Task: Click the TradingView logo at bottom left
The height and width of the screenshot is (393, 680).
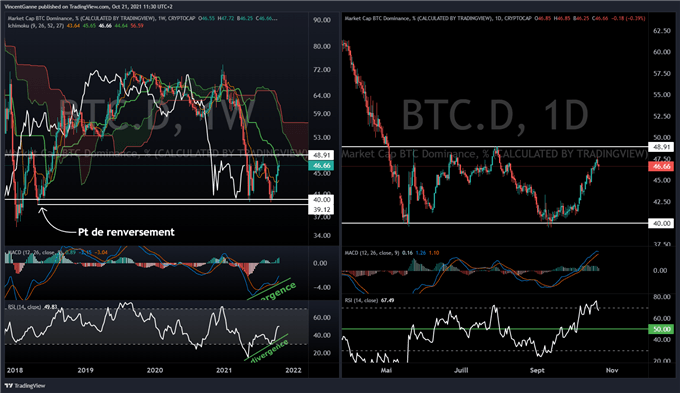Action: click(x=25, y=386)
